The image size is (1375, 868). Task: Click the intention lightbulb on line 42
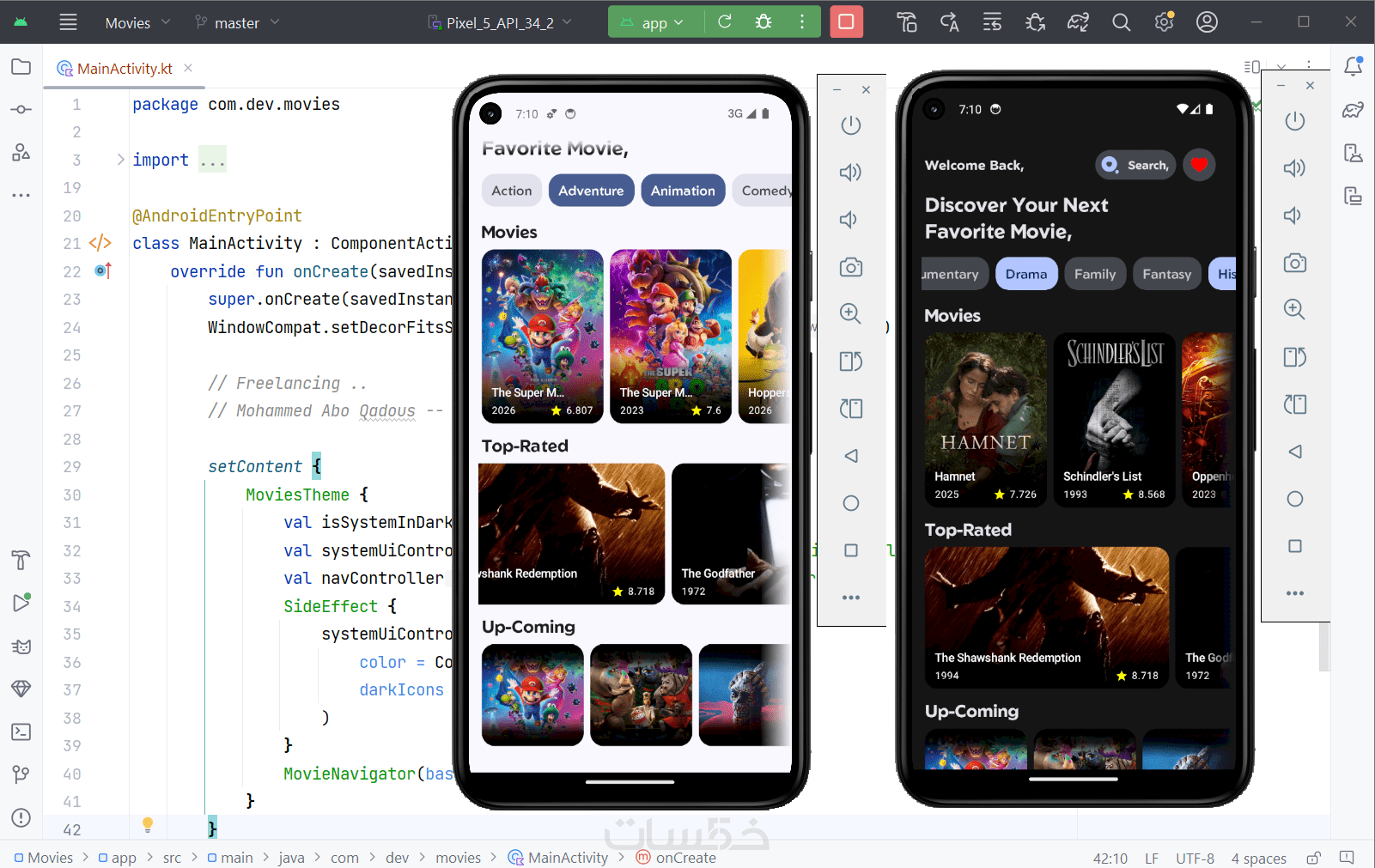point(148,825)
